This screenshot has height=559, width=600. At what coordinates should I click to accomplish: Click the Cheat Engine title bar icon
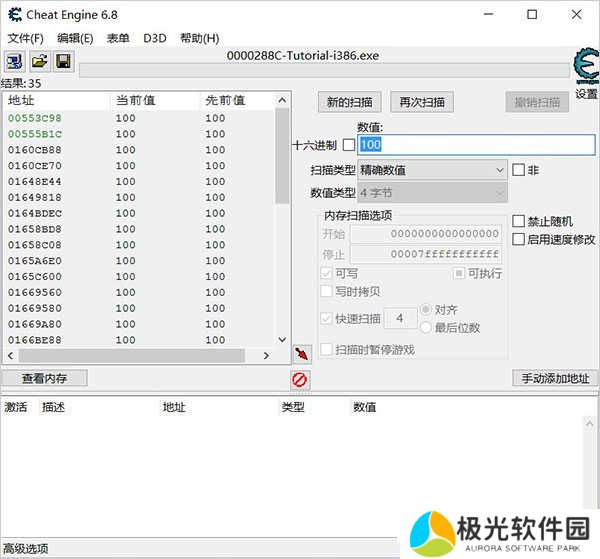[15, 15]
